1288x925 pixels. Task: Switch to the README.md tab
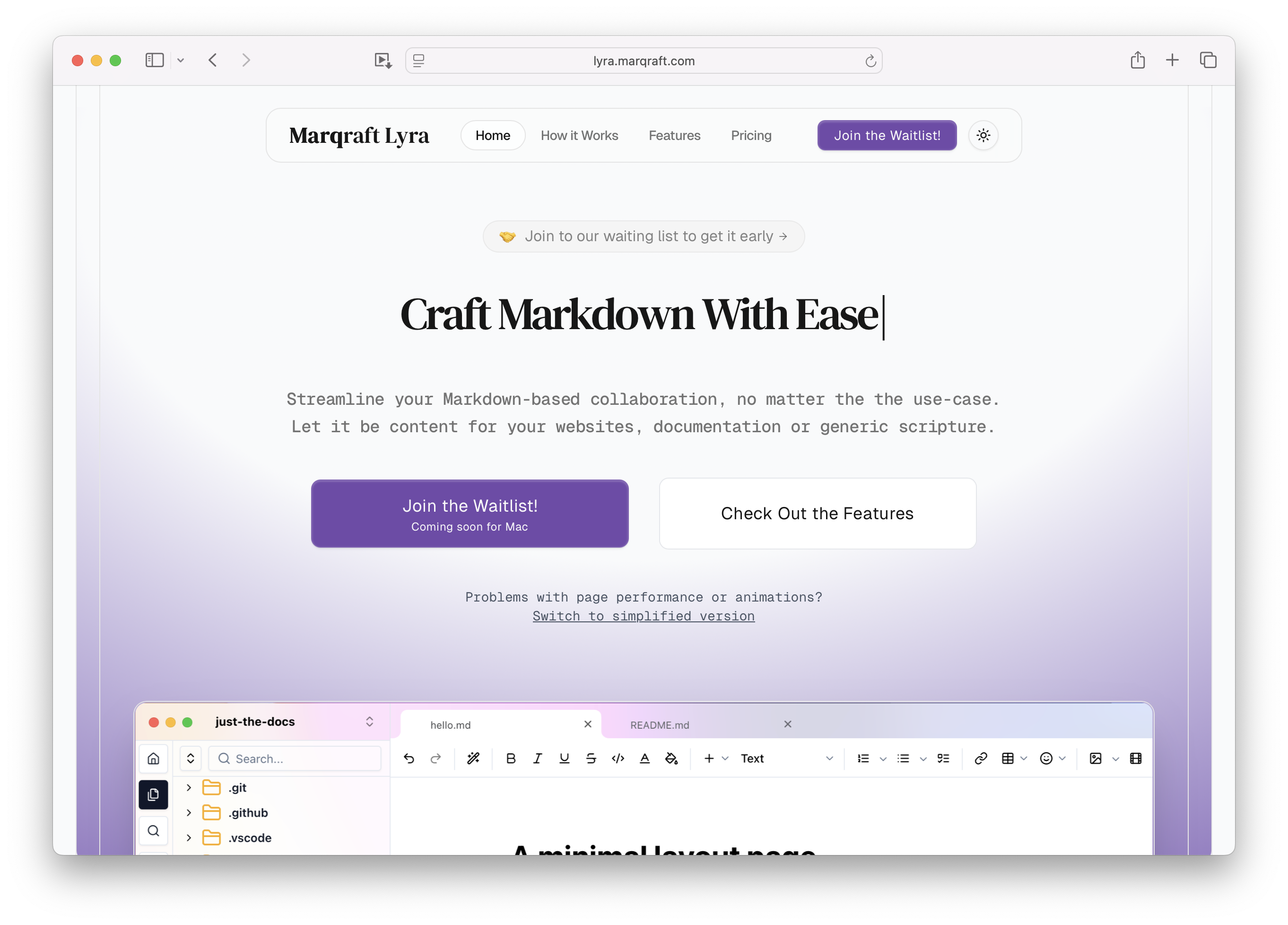[x=659, y=725]
